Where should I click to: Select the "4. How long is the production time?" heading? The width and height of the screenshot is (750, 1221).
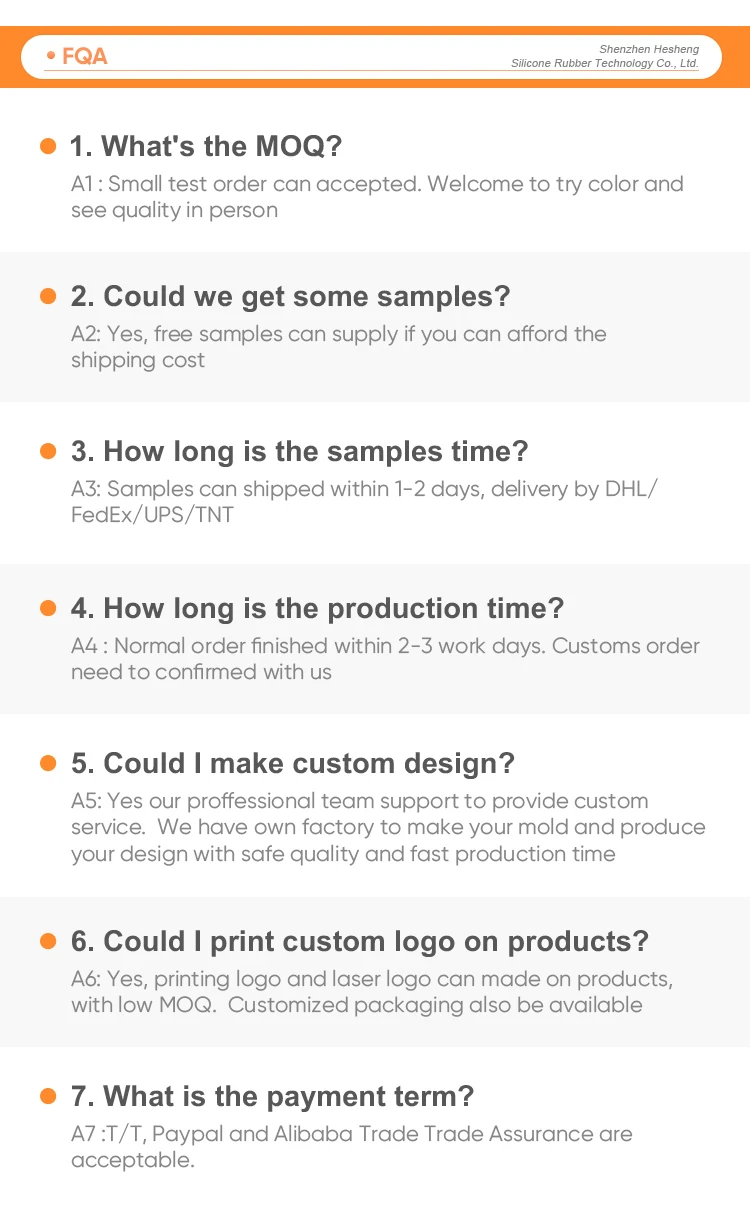tap(317, 609)
